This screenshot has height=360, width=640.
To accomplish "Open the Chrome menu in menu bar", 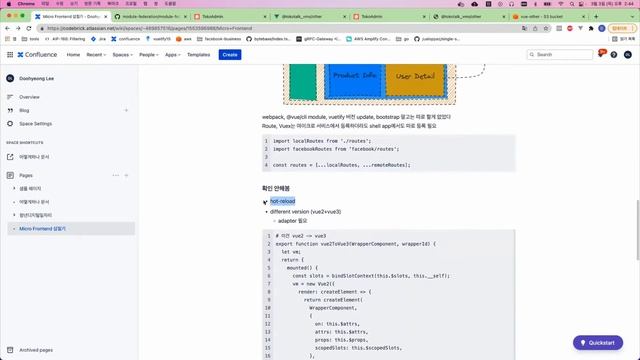I will (26, 4).
